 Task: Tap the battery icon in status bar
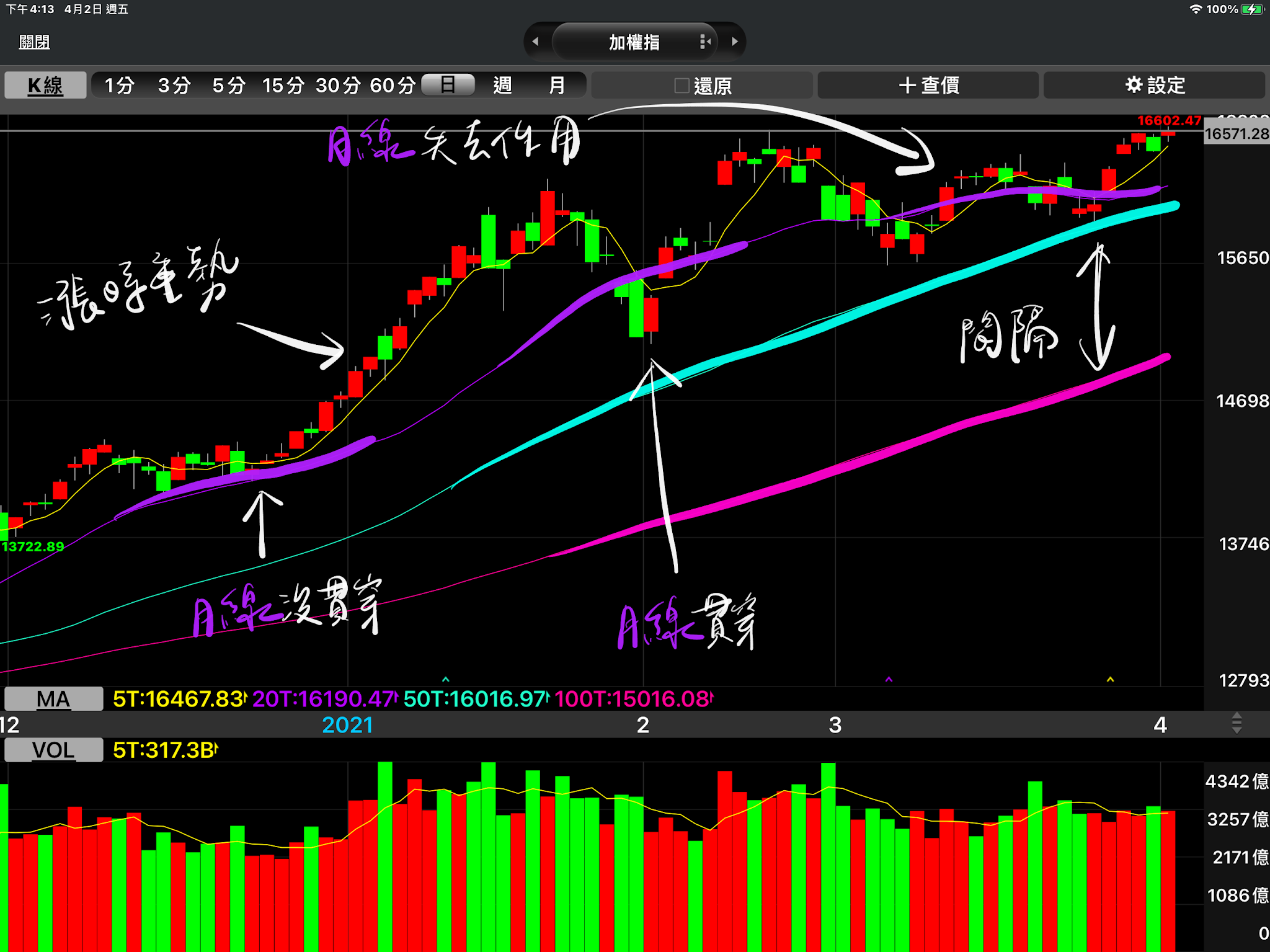pyautogui.click(x=1253, y=9)
